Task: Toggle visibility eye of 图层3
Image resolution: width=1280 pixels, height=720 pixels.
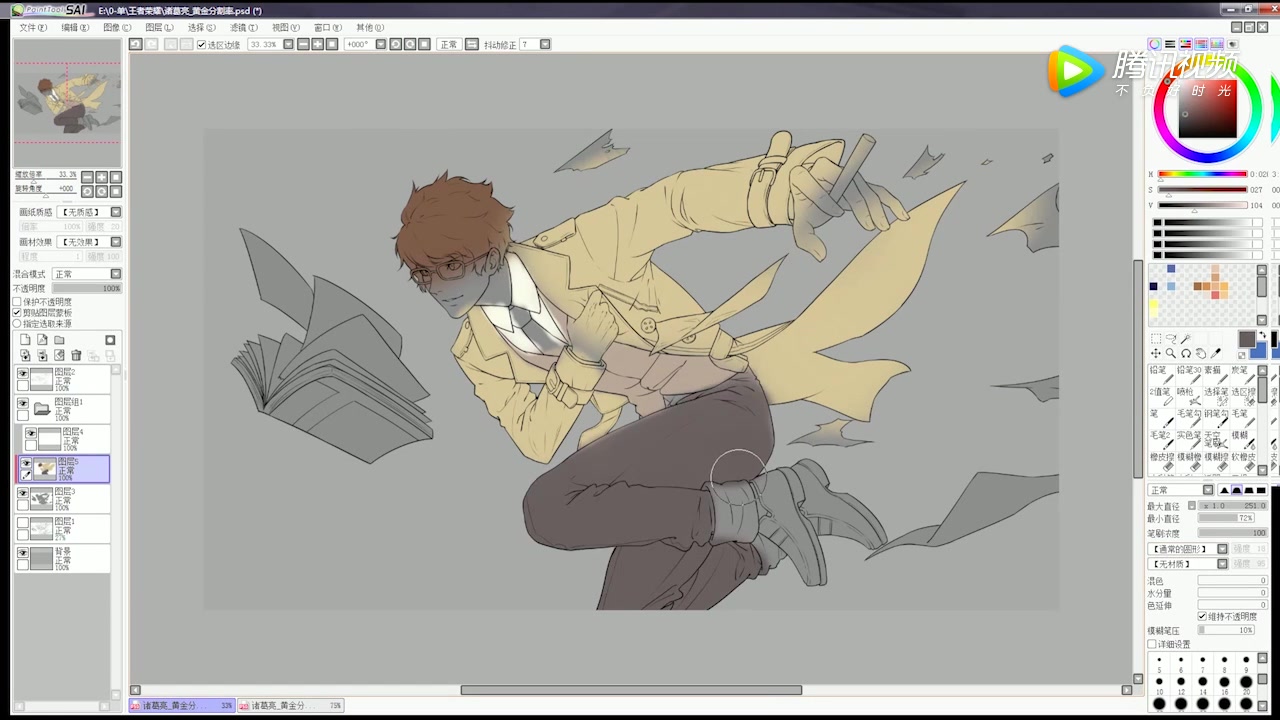Action: (23, 494)
